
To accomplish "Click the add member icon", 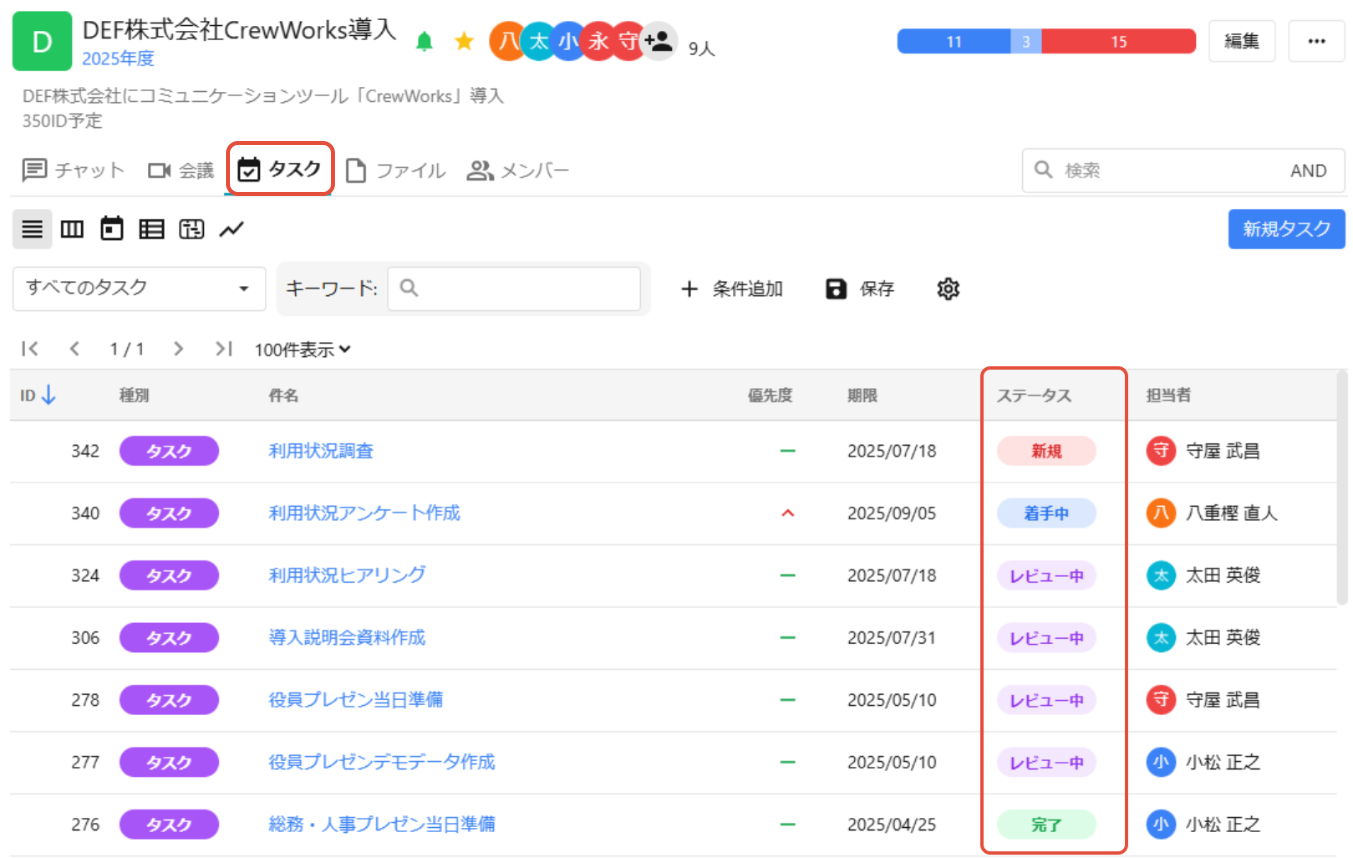I will tap(658, 41).
